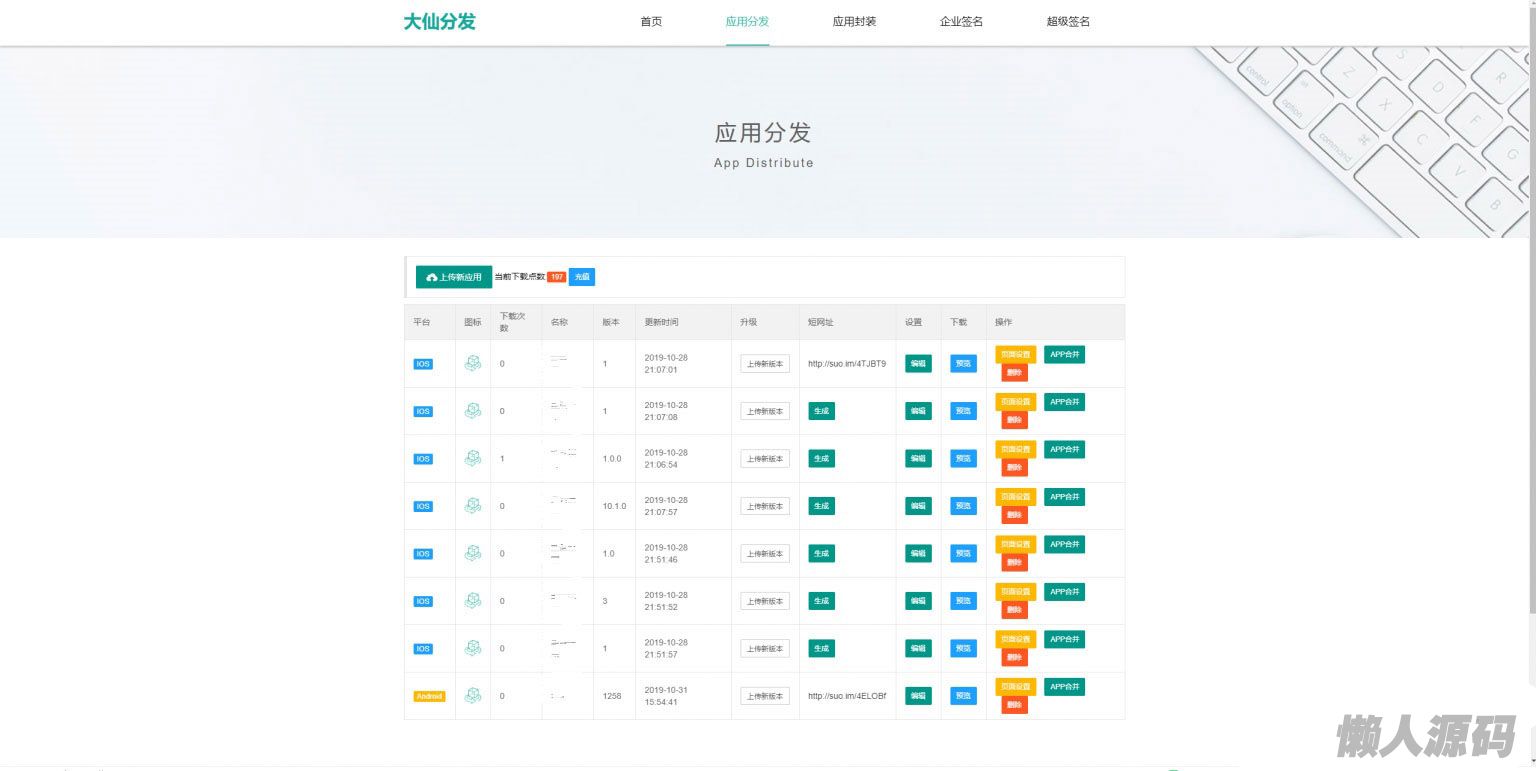This screenshot has height=771, width=1536.
Task: Click the app icon in the Android row
Action: pyautogui.click(x=473, y=695)
